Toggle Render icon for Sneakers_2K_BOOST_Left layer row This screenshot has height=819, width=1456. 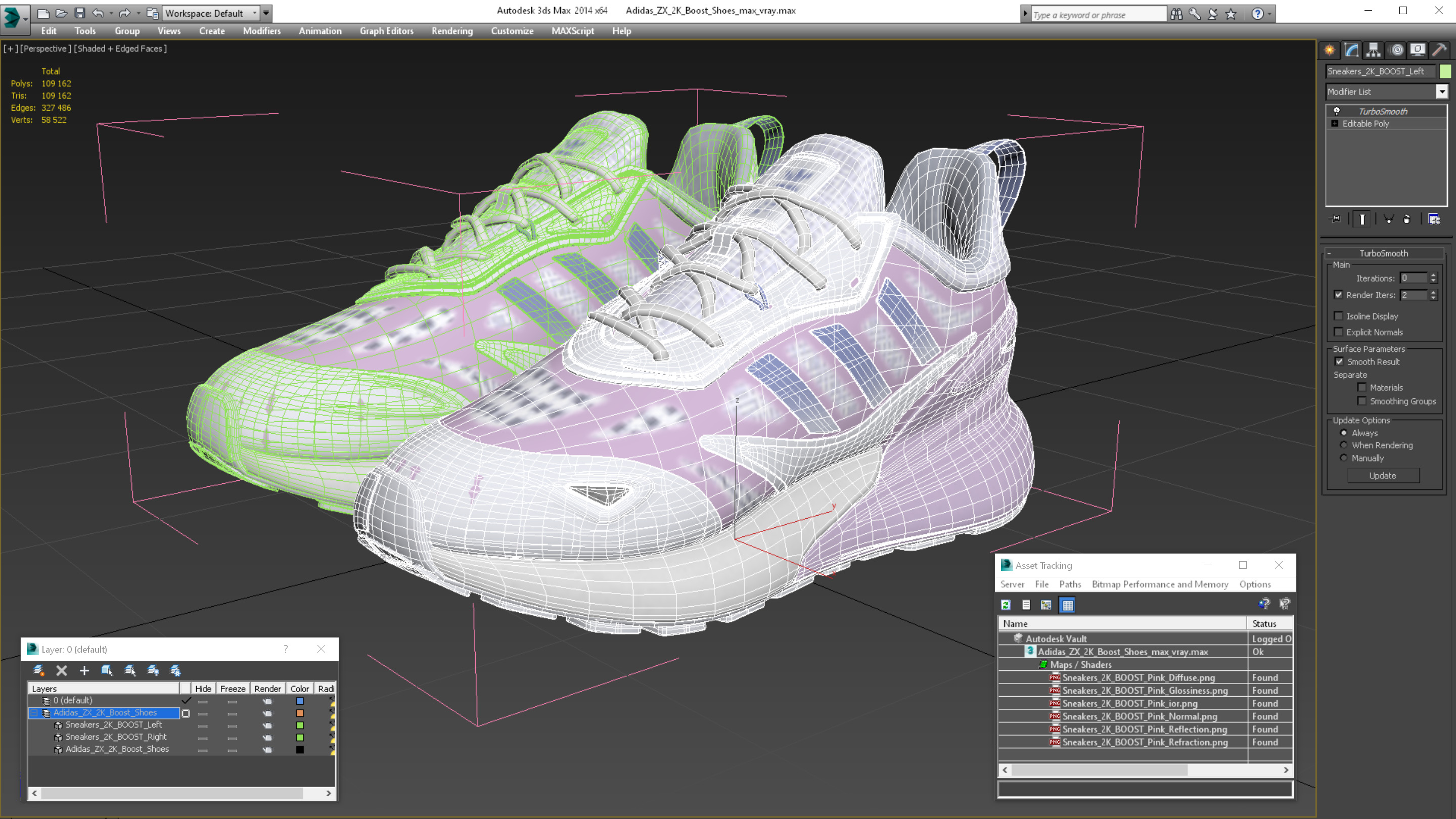(267, 725)
